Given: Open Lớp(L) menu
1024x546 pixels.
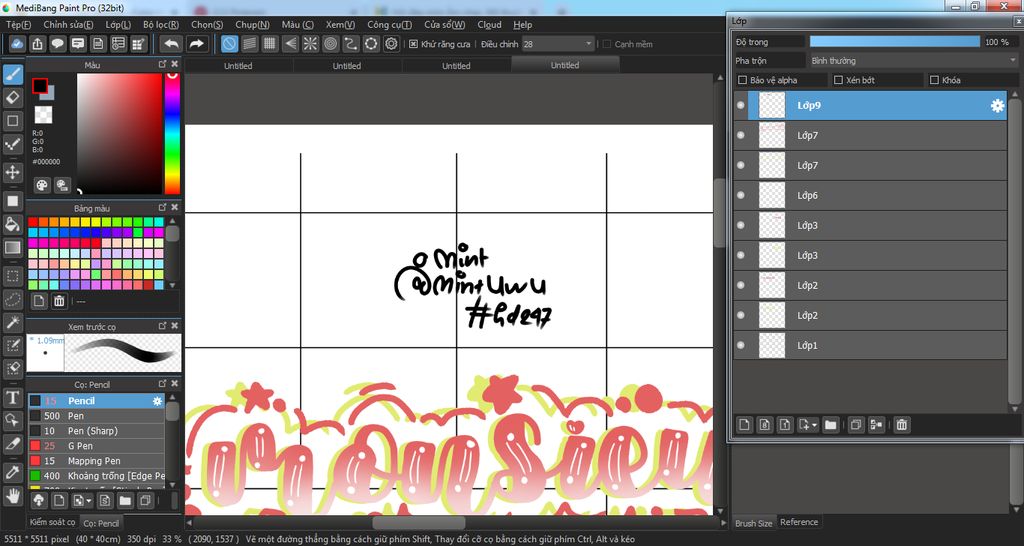Looking at the screenshot, I should pos(118,24).
